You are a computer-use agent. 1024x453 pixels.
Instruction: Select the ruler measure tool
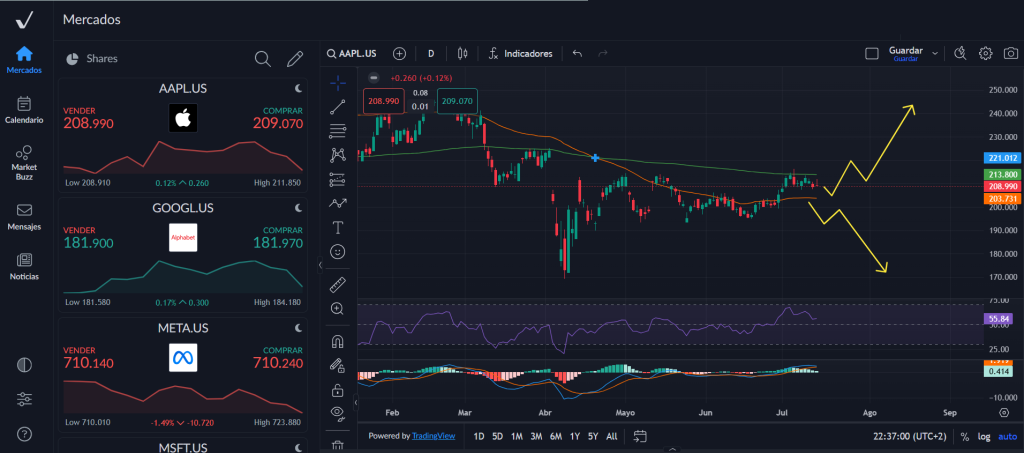(x=338, y=285)
